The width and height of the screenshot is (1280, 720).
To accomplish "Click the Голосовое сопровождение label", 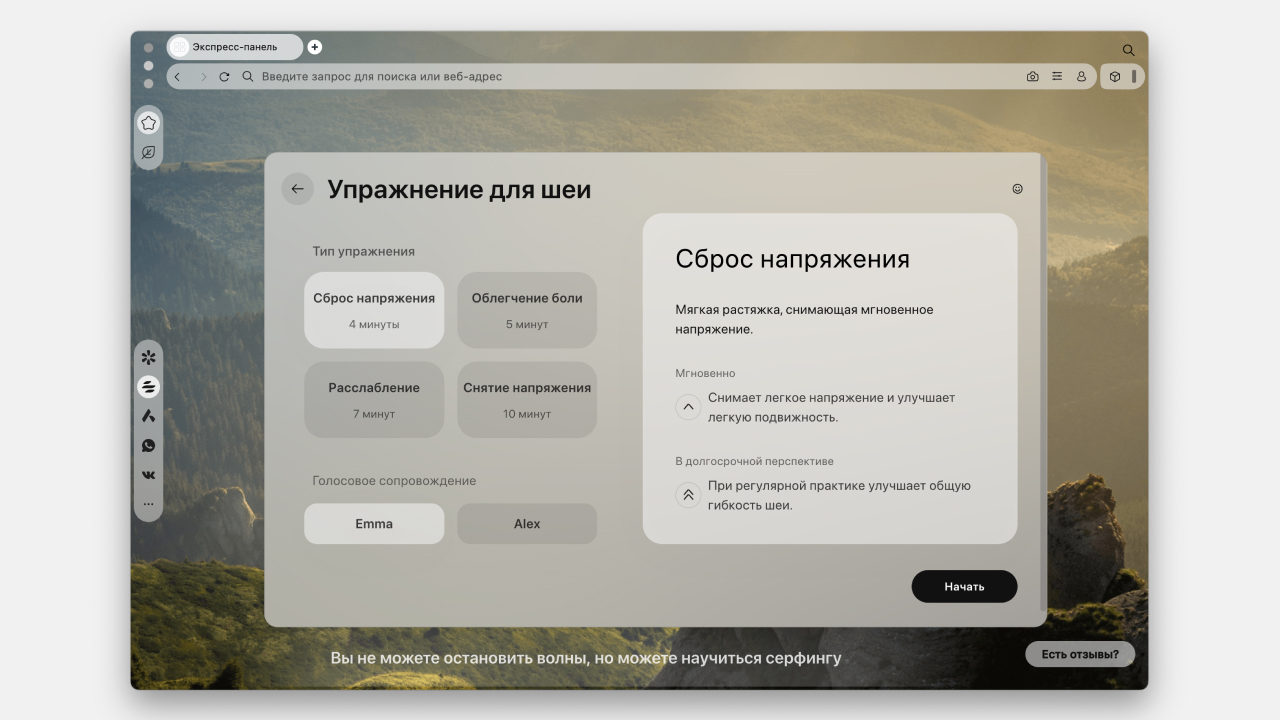I will 394,481.
